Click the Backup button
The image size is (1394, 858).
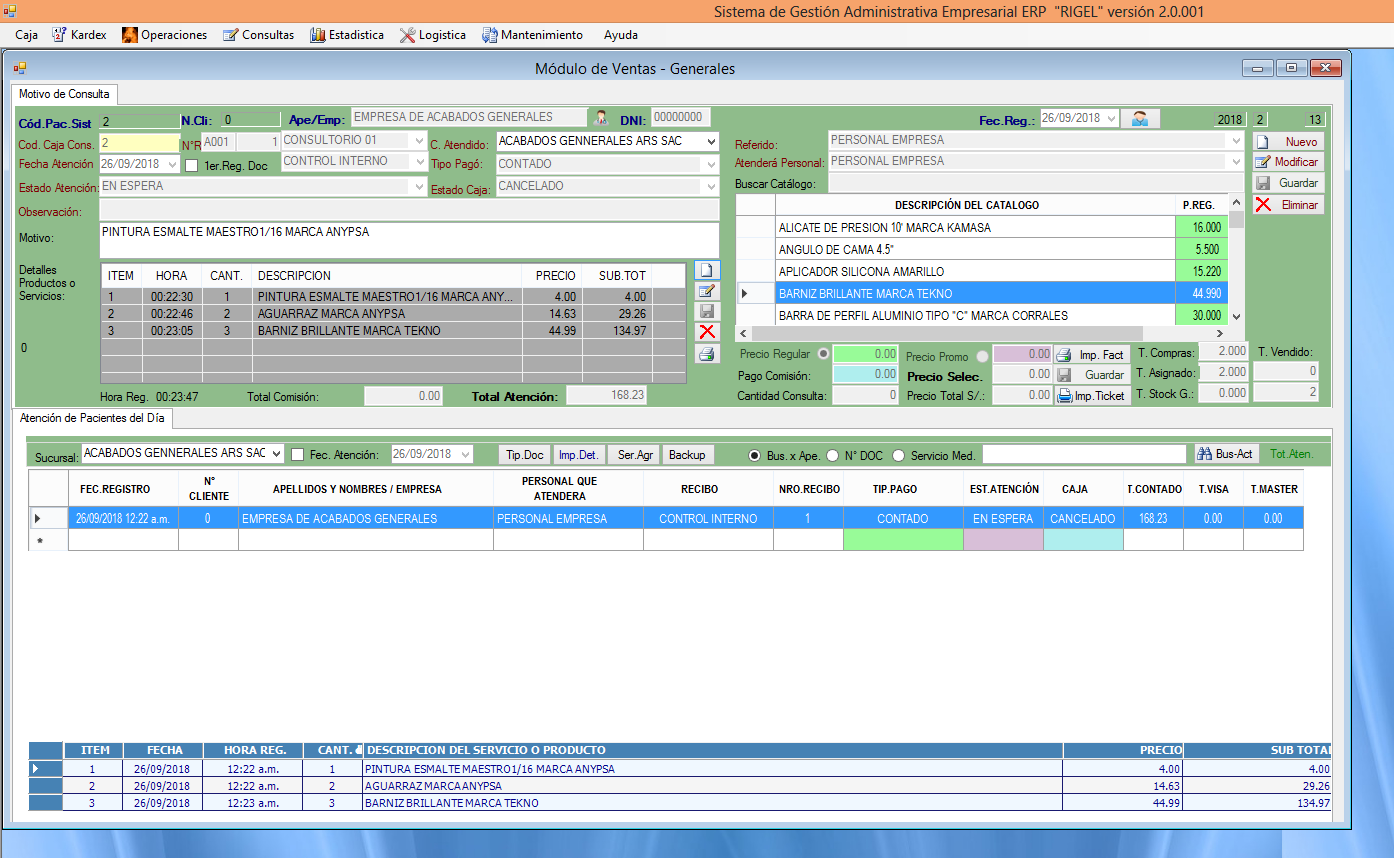(x=687, y=454)
